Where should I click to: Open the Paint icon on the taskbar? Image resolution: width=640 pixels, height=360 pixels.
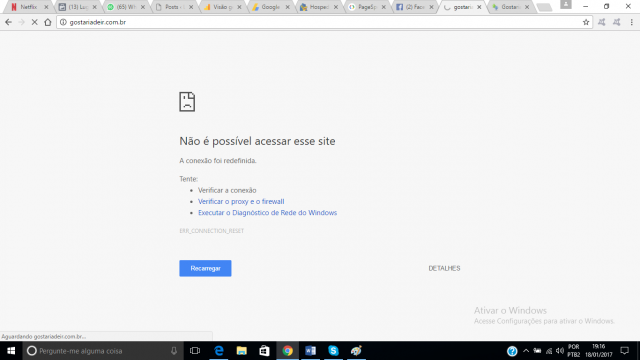[x=356, y=351]
